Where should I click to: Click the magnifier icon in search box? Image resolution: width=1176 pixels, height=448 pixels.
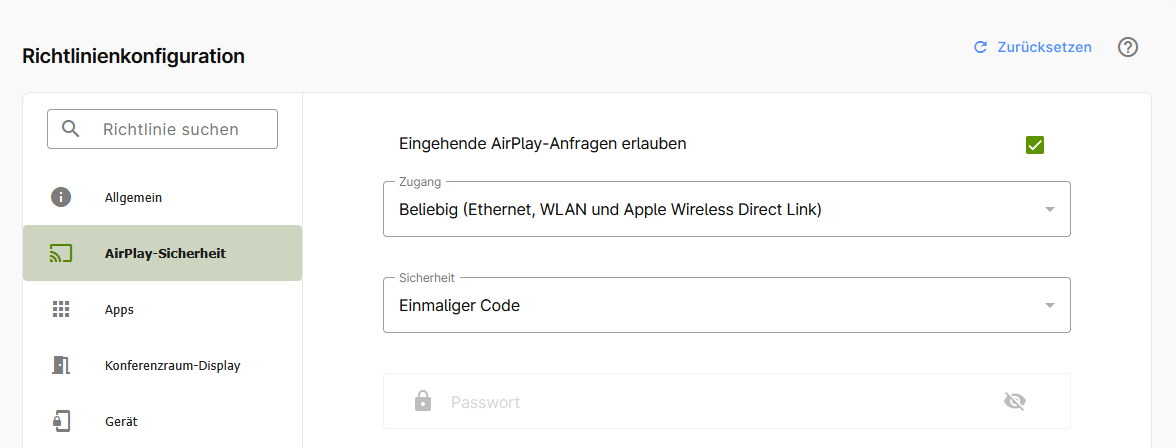pyautogui.click(x=70, y=129)
